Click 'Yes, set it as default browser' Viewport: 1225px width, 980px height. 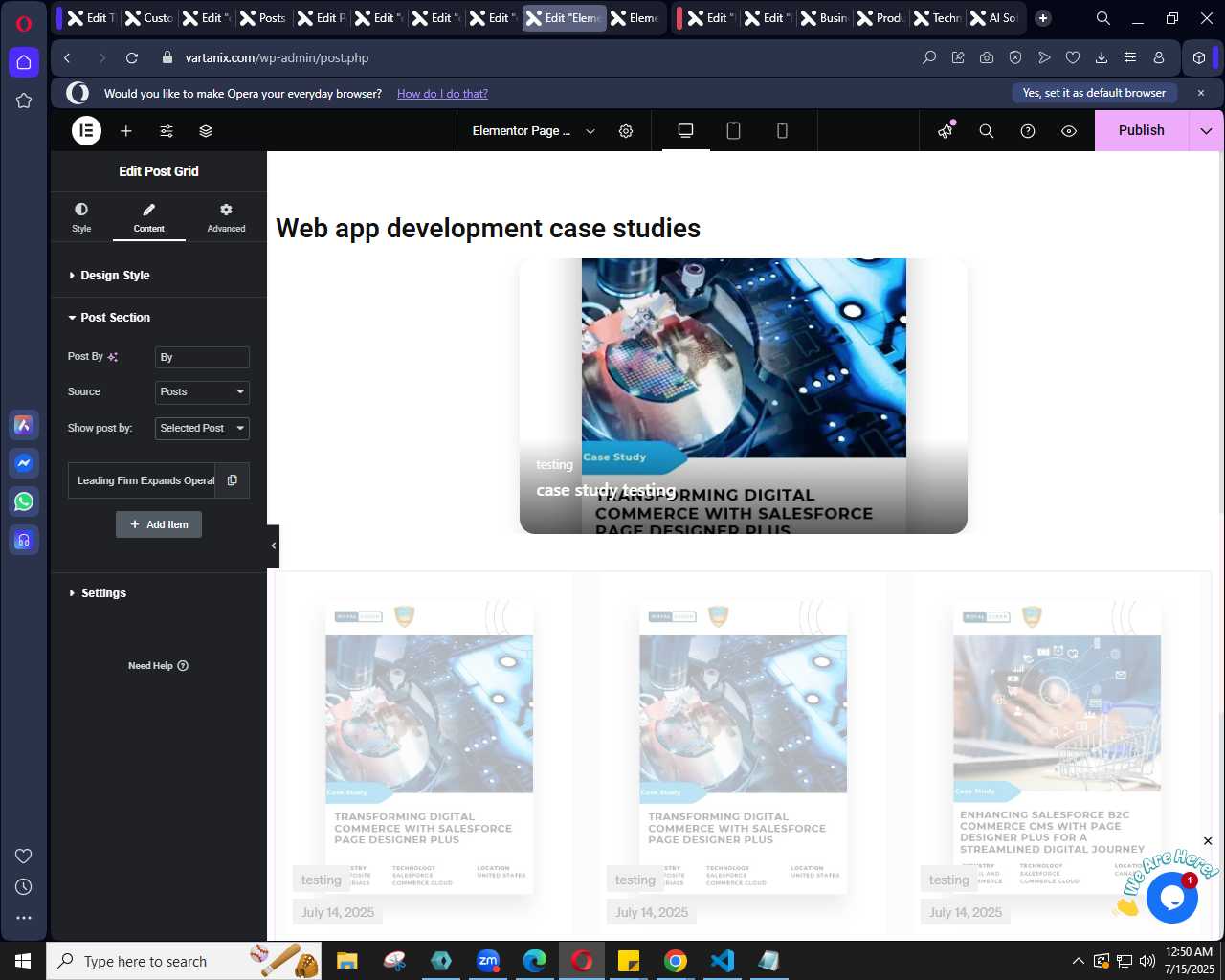[1094, 93]
